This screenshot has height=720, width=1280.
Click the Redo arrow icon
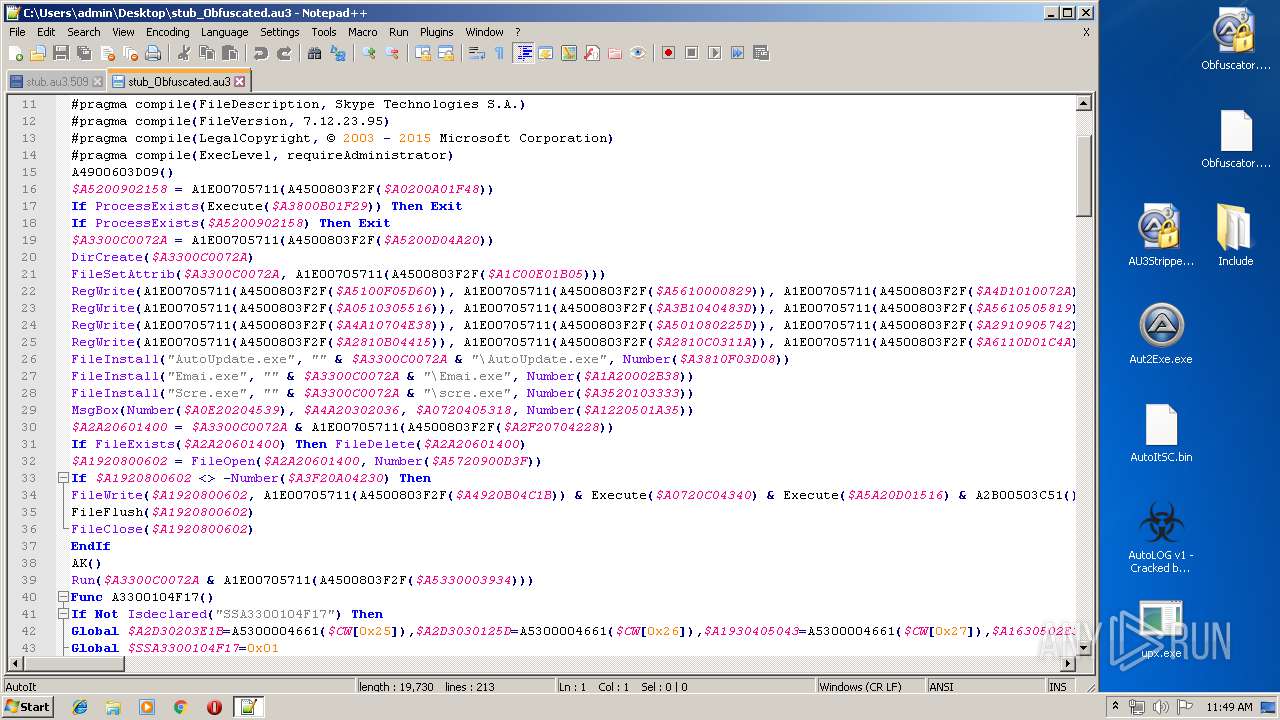coord(283,53)
